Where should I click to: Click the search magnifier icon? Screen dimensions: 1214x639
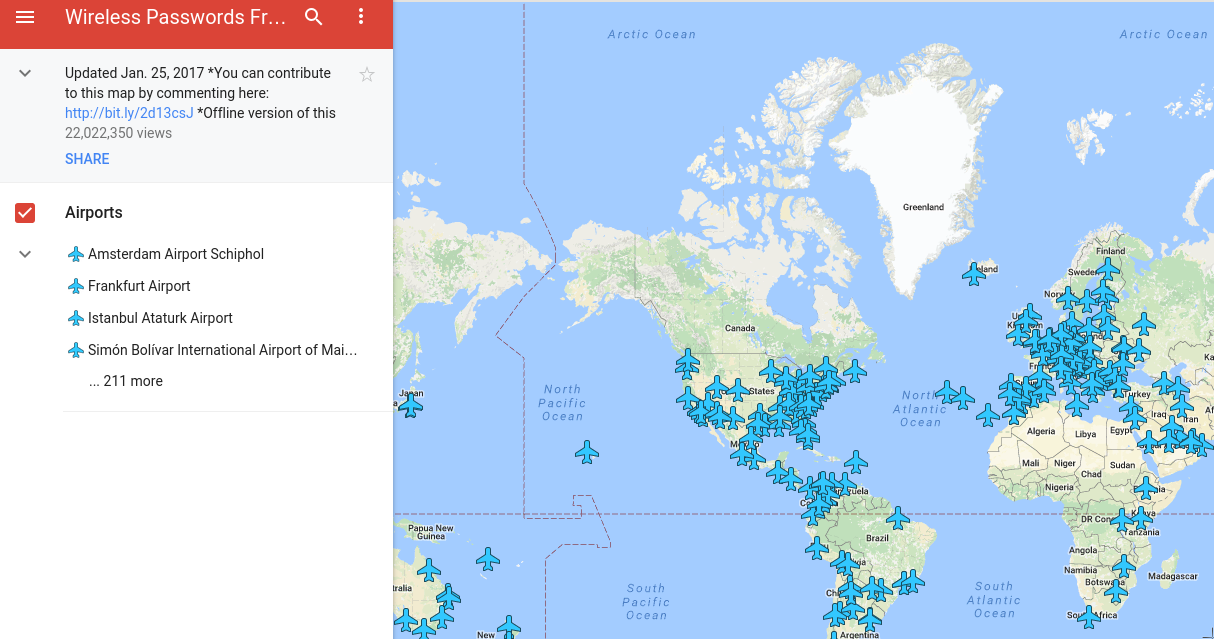point(313,17)
